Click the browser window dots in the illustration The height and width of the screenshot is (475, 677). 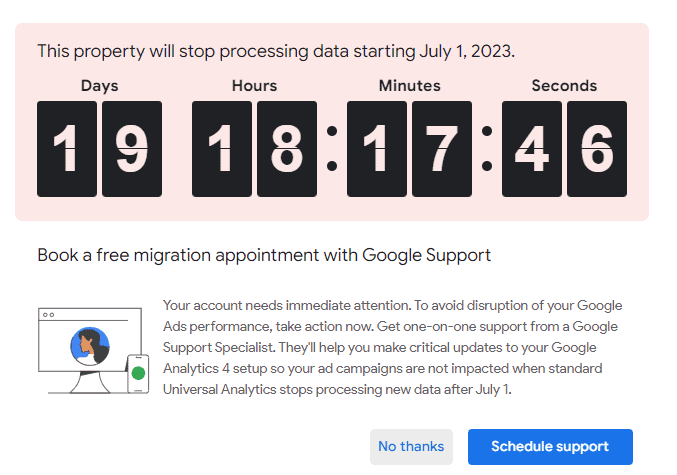(x=49, y=314)
